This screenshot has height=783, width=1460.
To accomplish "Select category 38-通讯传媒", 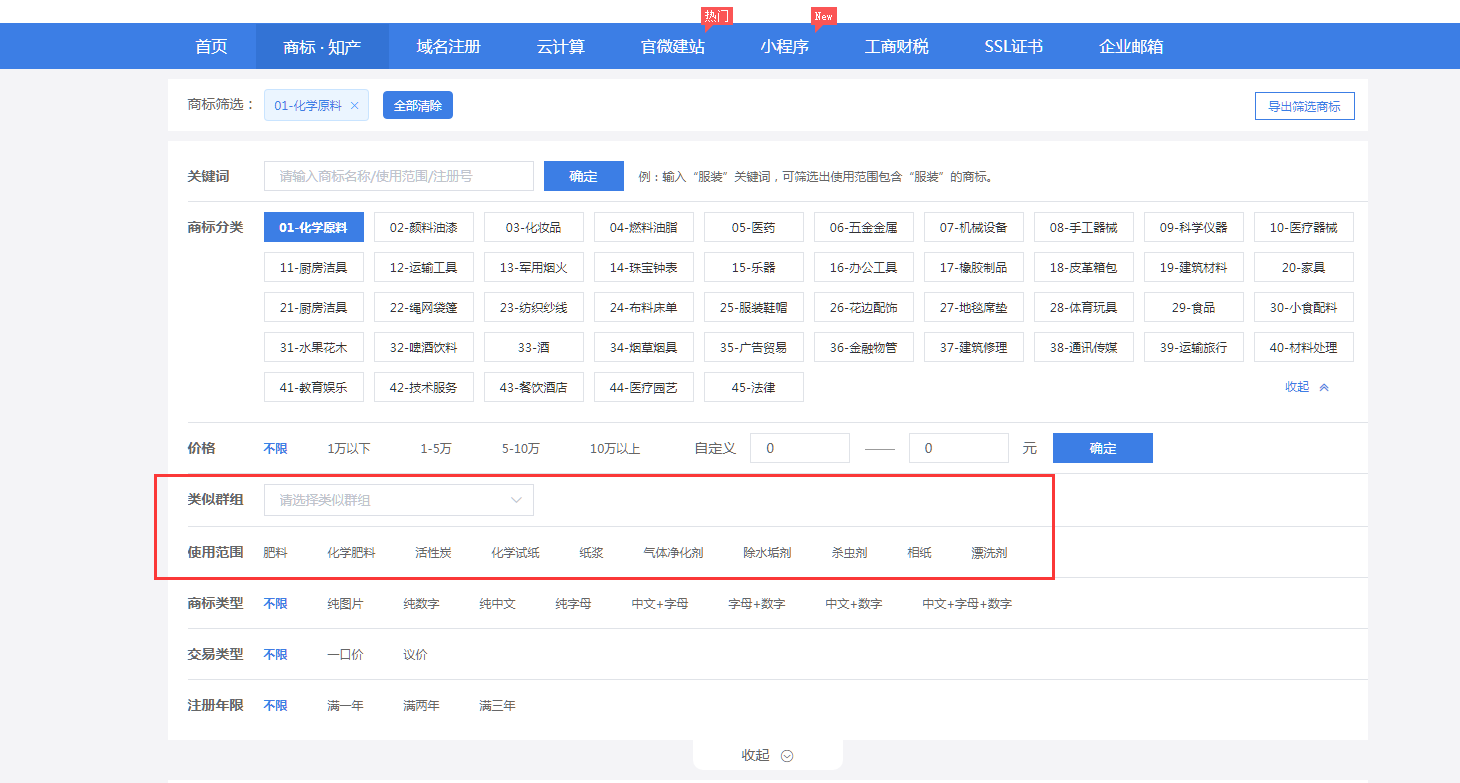I will point(1084,347).
